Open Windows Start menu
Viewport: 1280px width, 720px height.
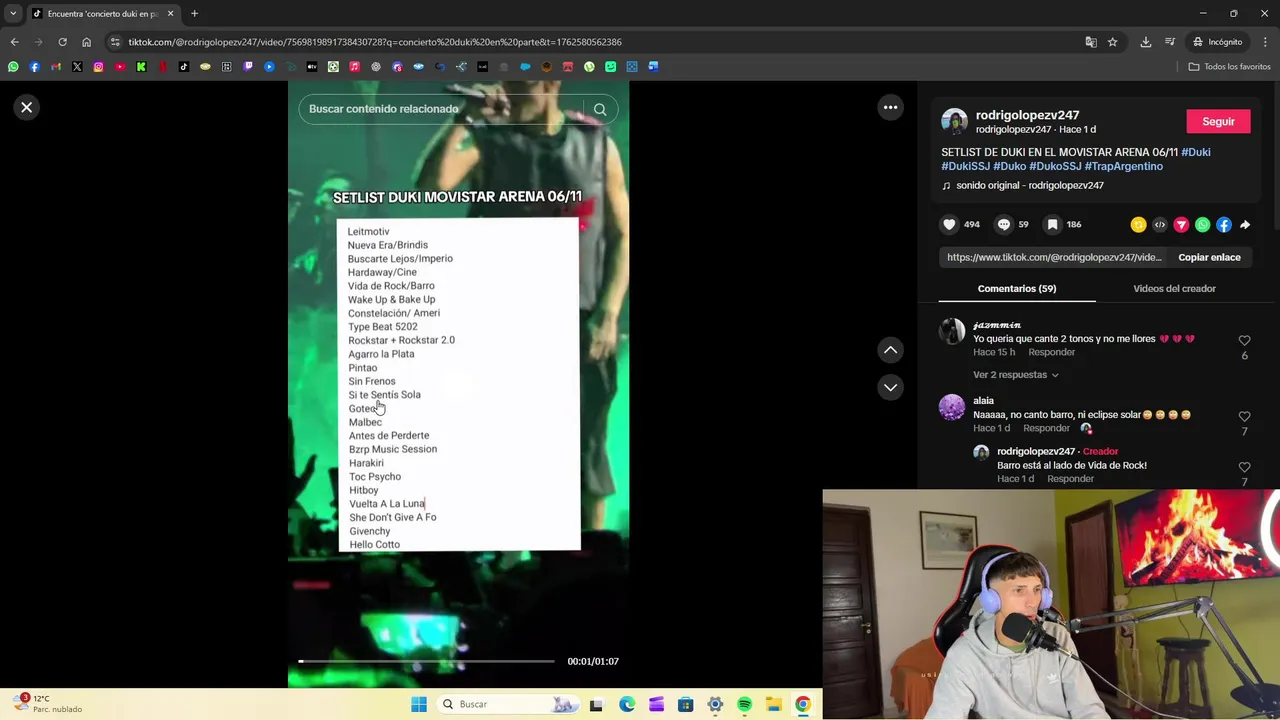click(x=419, y=704)
